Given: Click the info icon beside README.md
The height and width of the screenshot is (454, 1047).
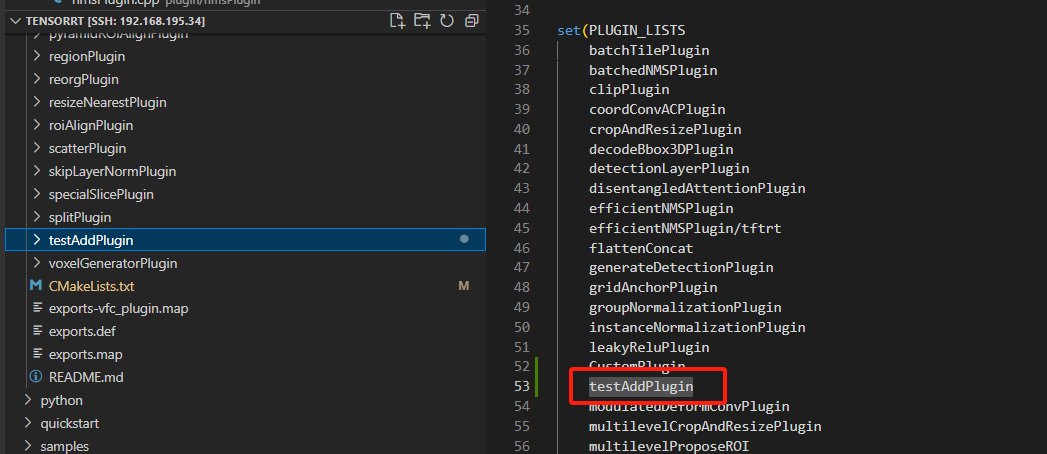Looking at the screenshot, I should pyautogui.click(x=36, y=377).
